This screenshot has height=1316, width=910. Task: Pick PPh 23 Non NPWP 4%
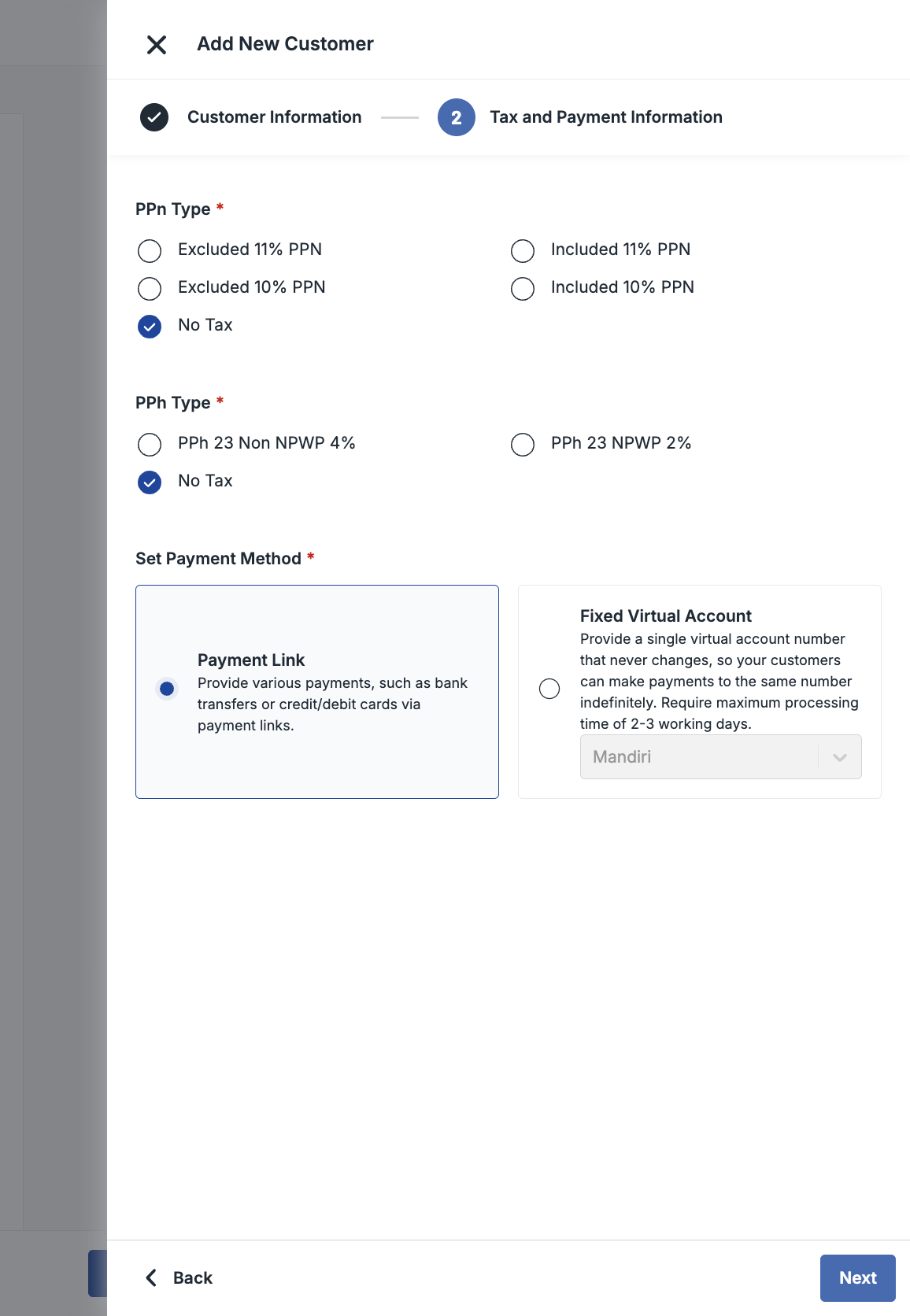(150, 444)
